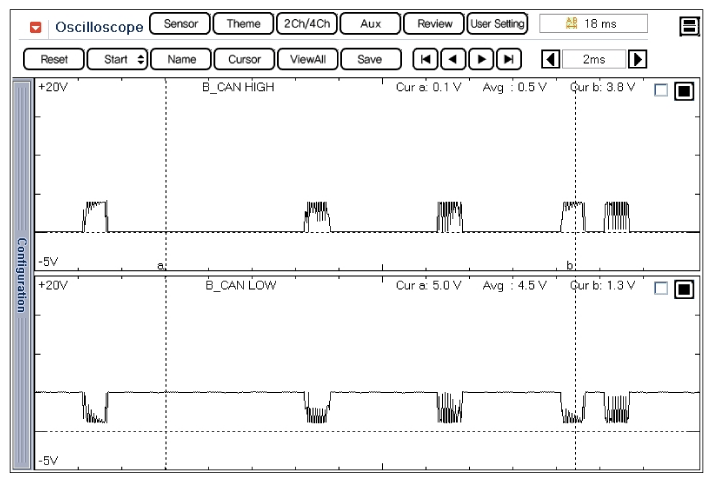Click the Start button
The image size is (713, 482).
pyautogui.click(x=116, y=59)
